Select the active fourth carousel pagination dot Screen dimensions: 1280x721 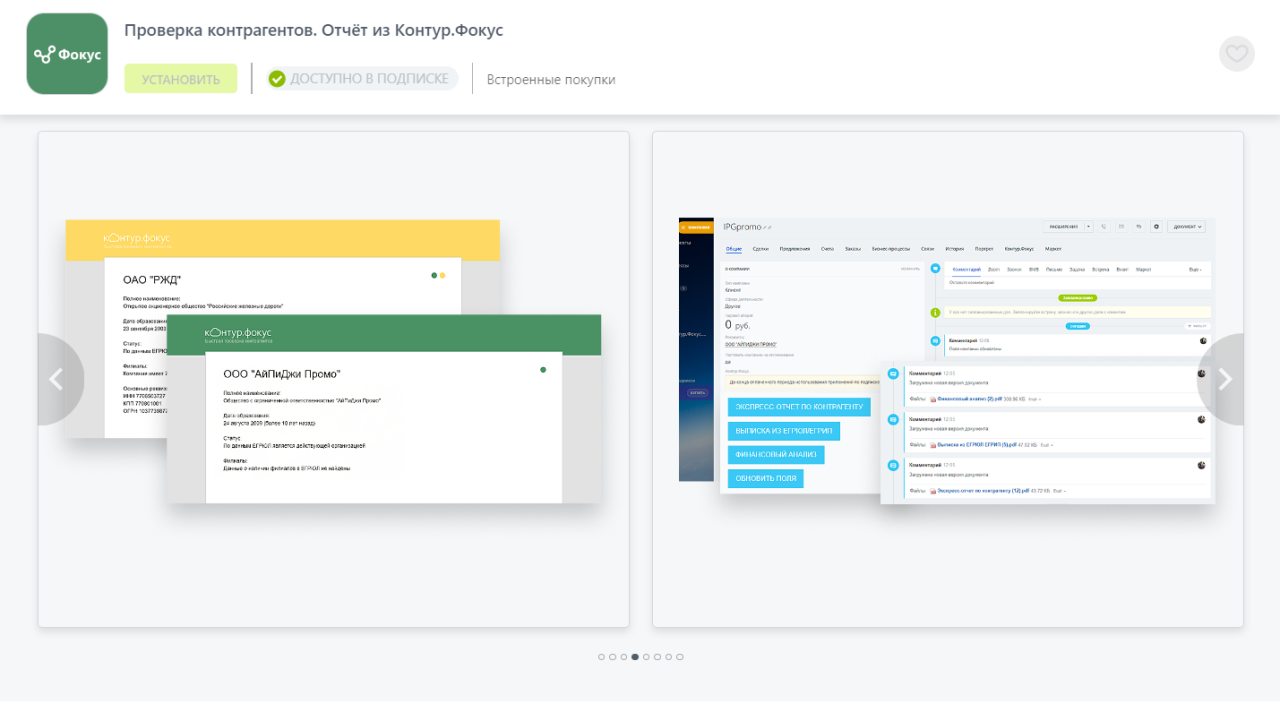click(x=635, y=657)
